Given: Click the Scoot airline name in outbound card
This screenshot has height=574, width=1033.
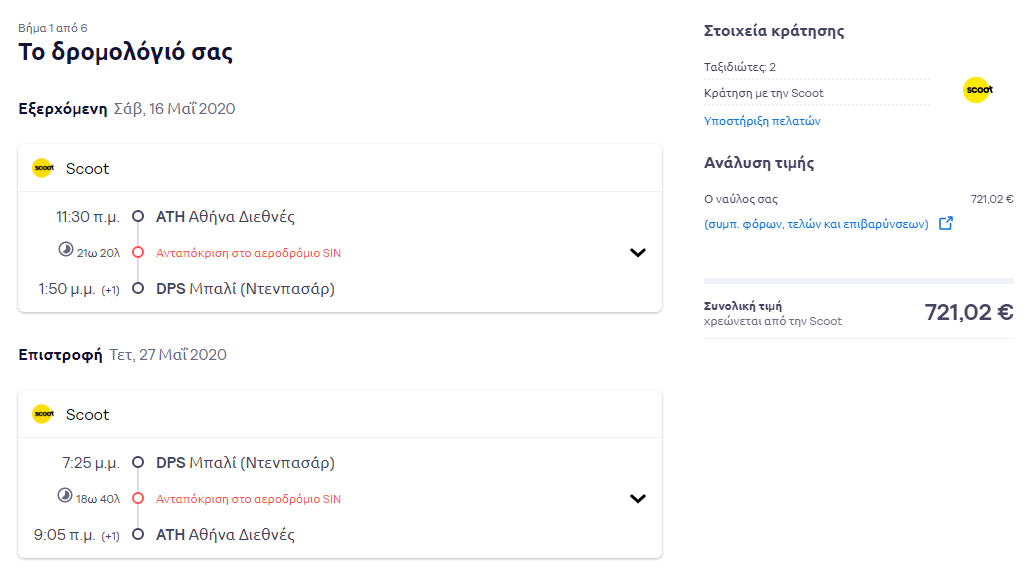Looking at the screenshot, I should [x=87, y=169].
